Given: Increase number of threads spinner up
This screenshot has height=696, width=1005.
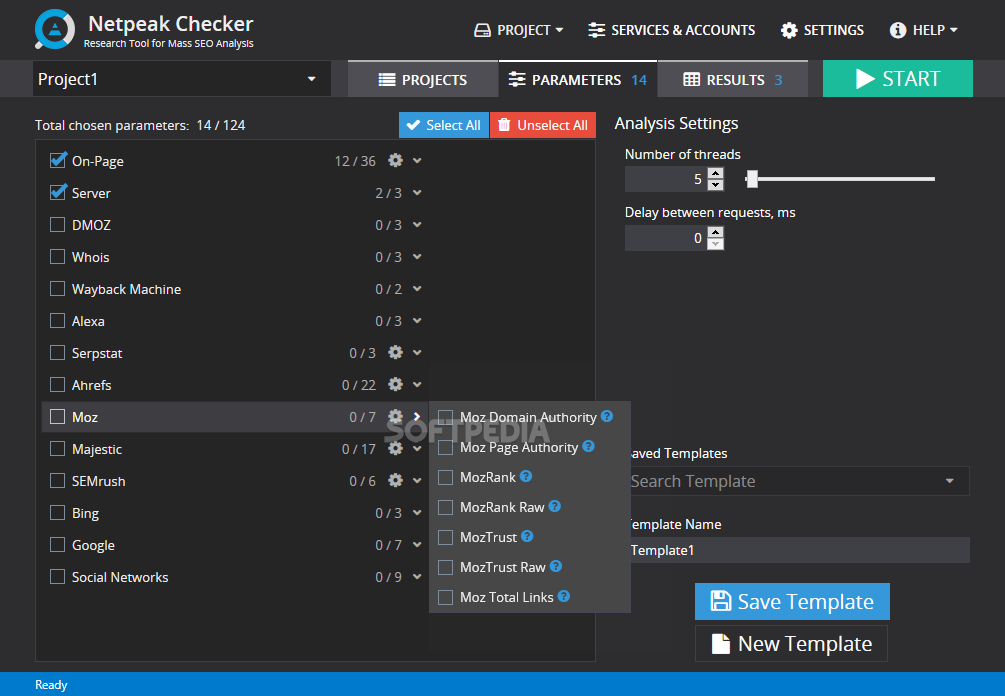Looking at the screenshot, I should [x=716, y=173].
